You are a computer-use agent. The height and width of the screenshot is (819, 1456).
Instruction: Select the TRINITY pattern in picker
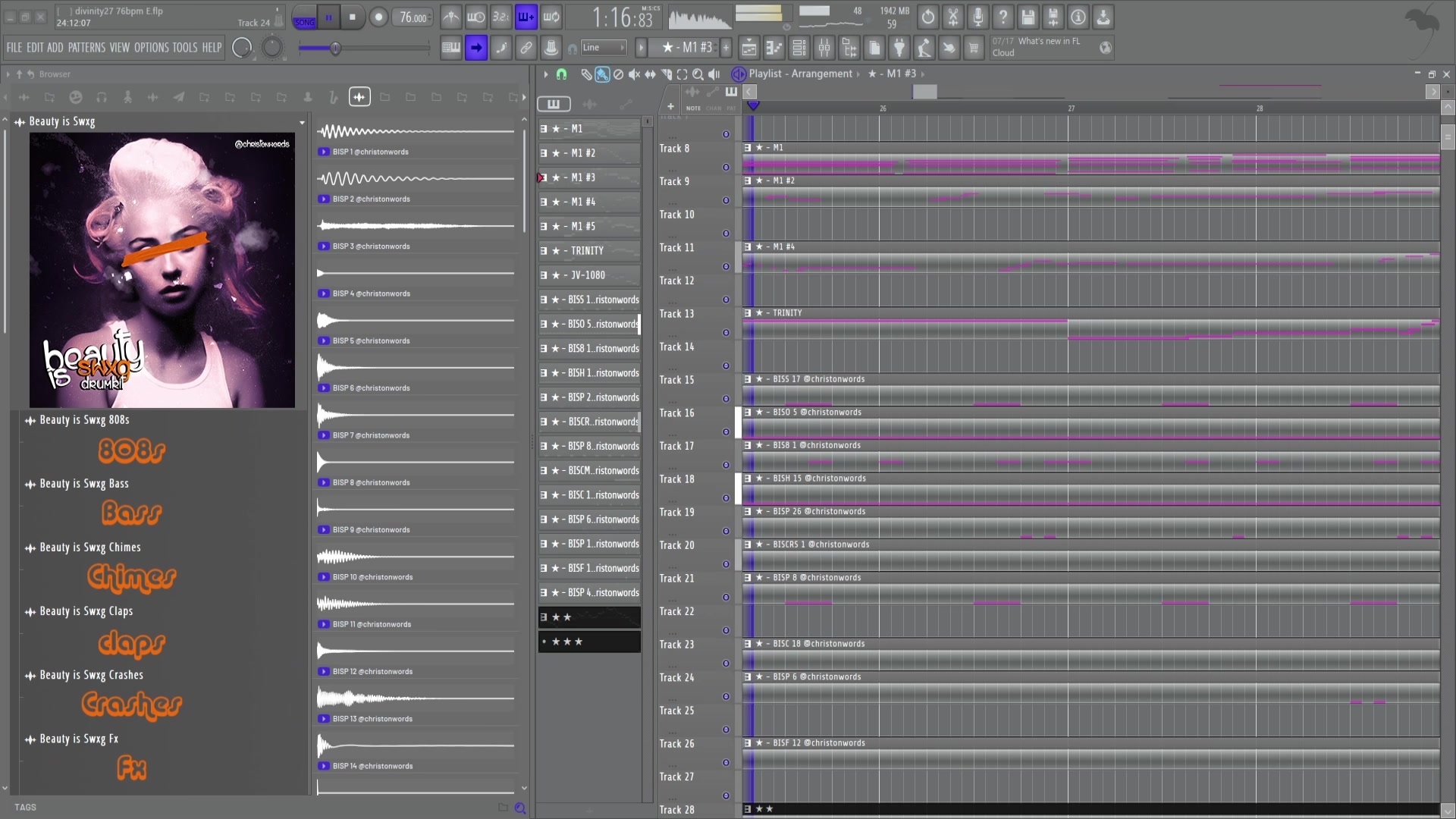pos(589,251)
